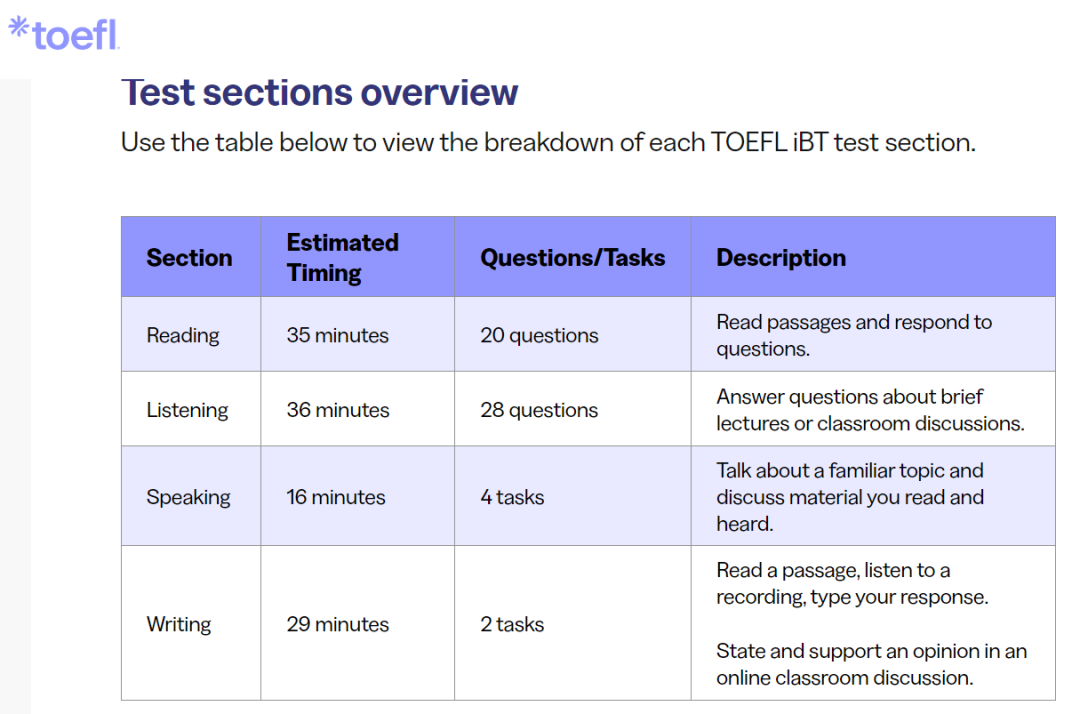Select the Test sections overview heading
This screenshot has height=714, width=1080.
pos(320,92)
